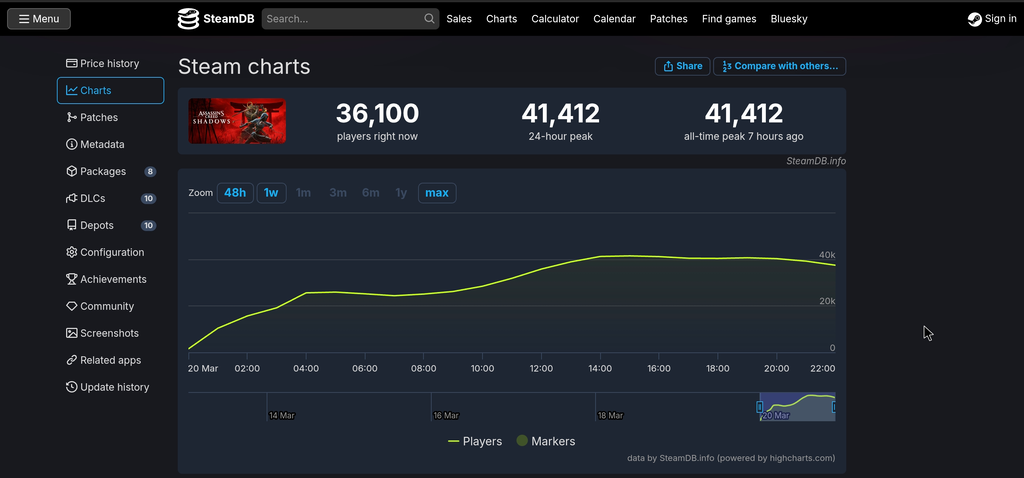
Task: Click the Depots count badge 10
Action: (148, 225)
